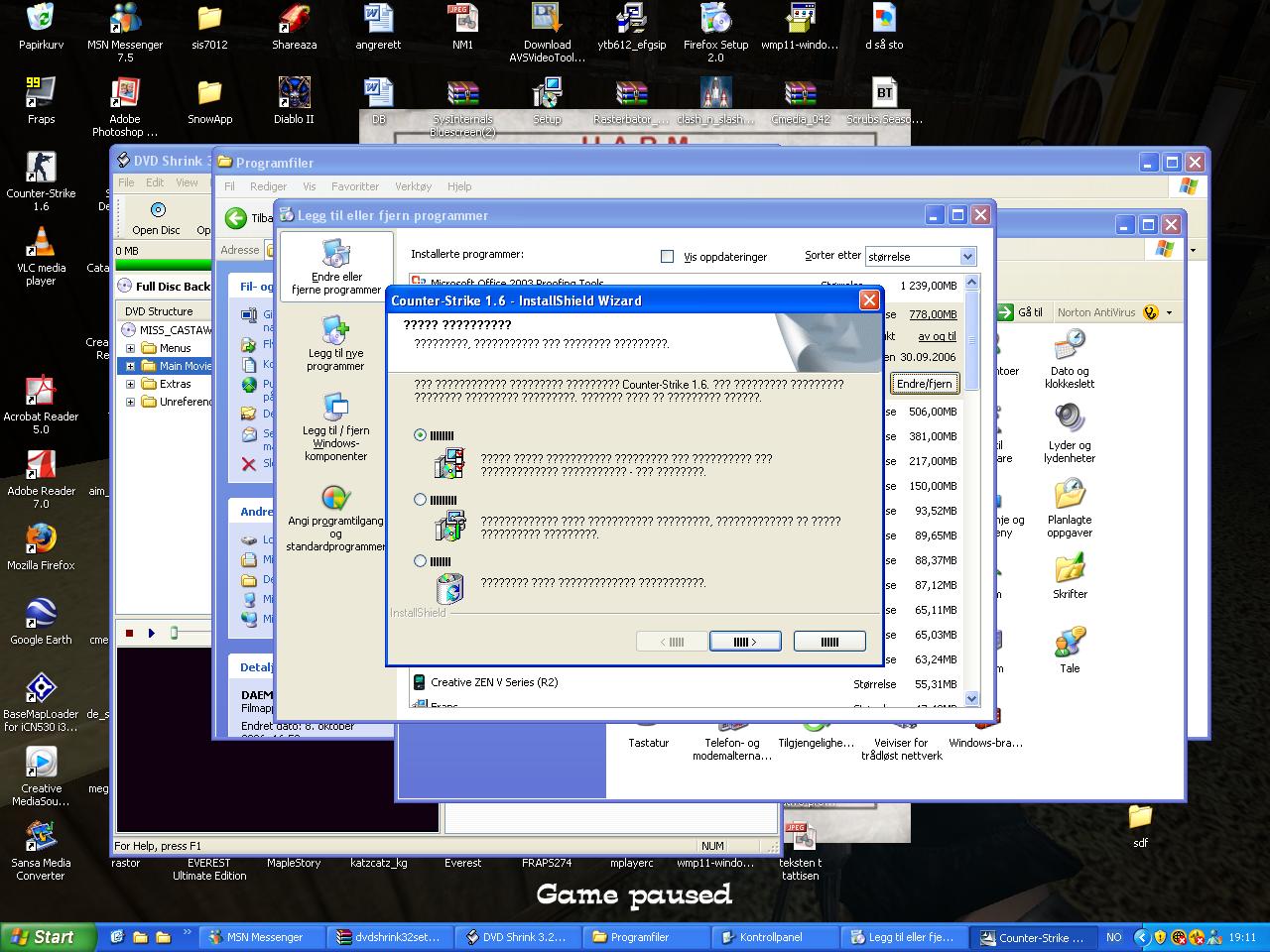The width and height of the screenshot is (1270, 952).
Task: Open the Sorter etter dropdown
Action: pos(967,256)
